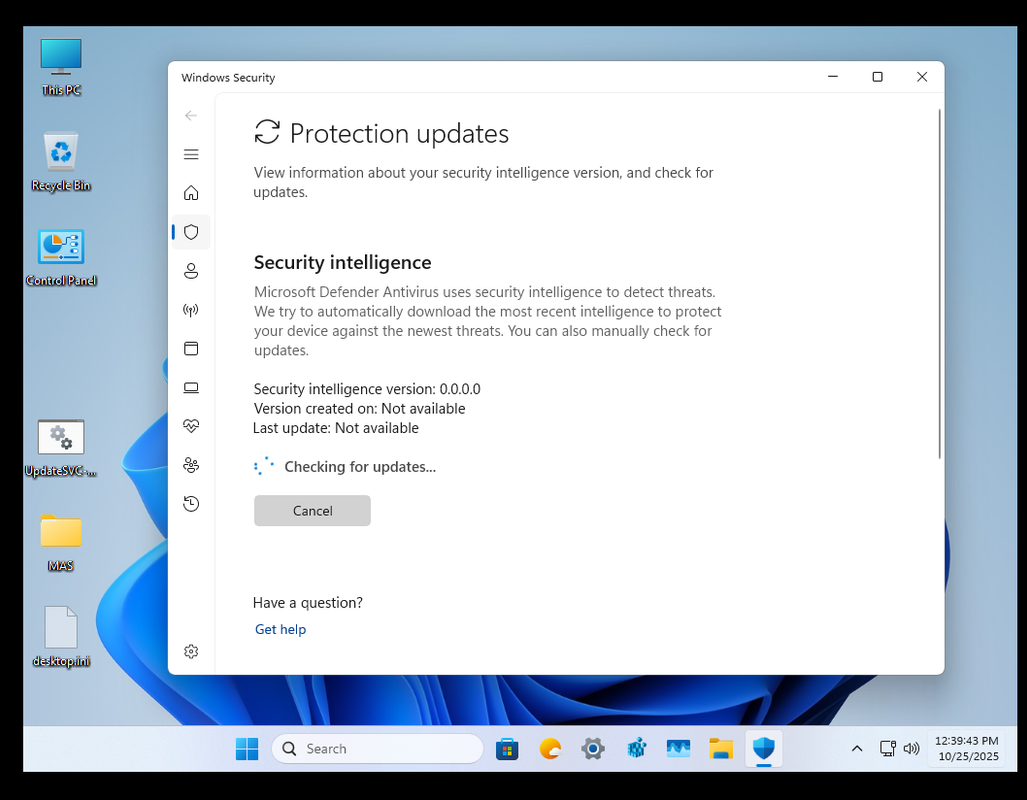Open the clock and date flyout
The image size is (1027, 800).
(967, 749)
